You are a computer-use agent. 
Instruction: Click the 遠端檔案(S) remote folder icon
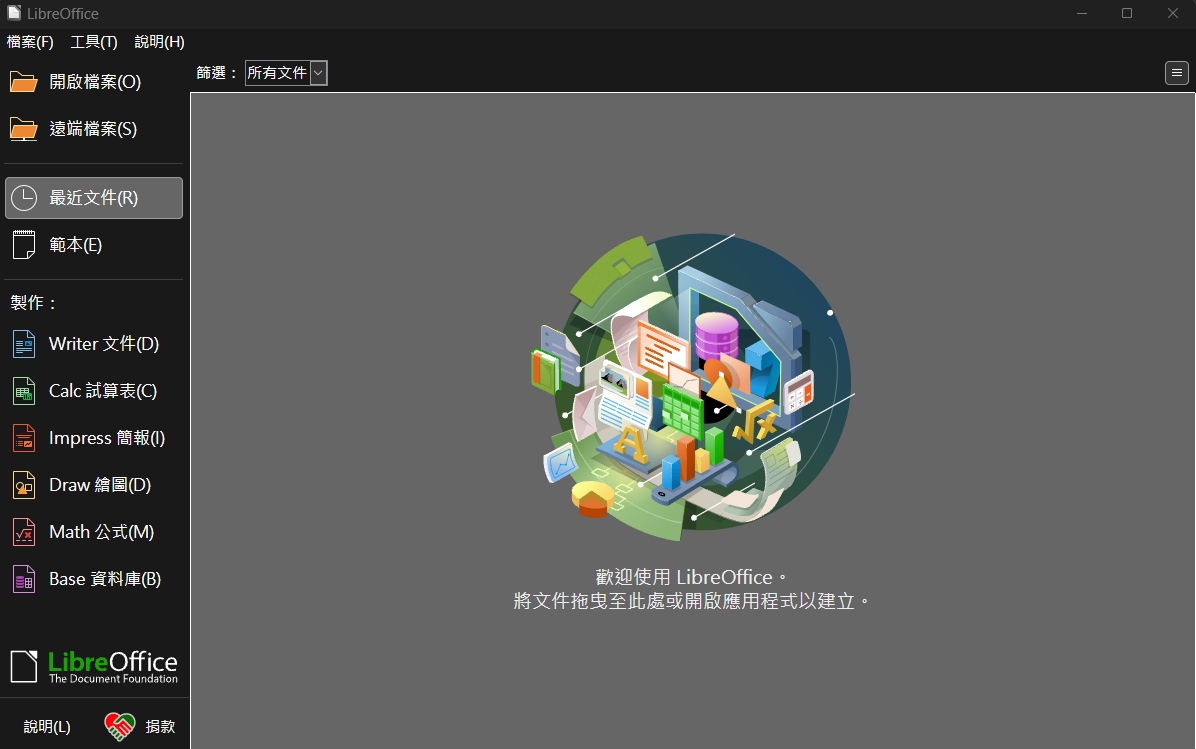pyautogui.click(x=24, y=129)
